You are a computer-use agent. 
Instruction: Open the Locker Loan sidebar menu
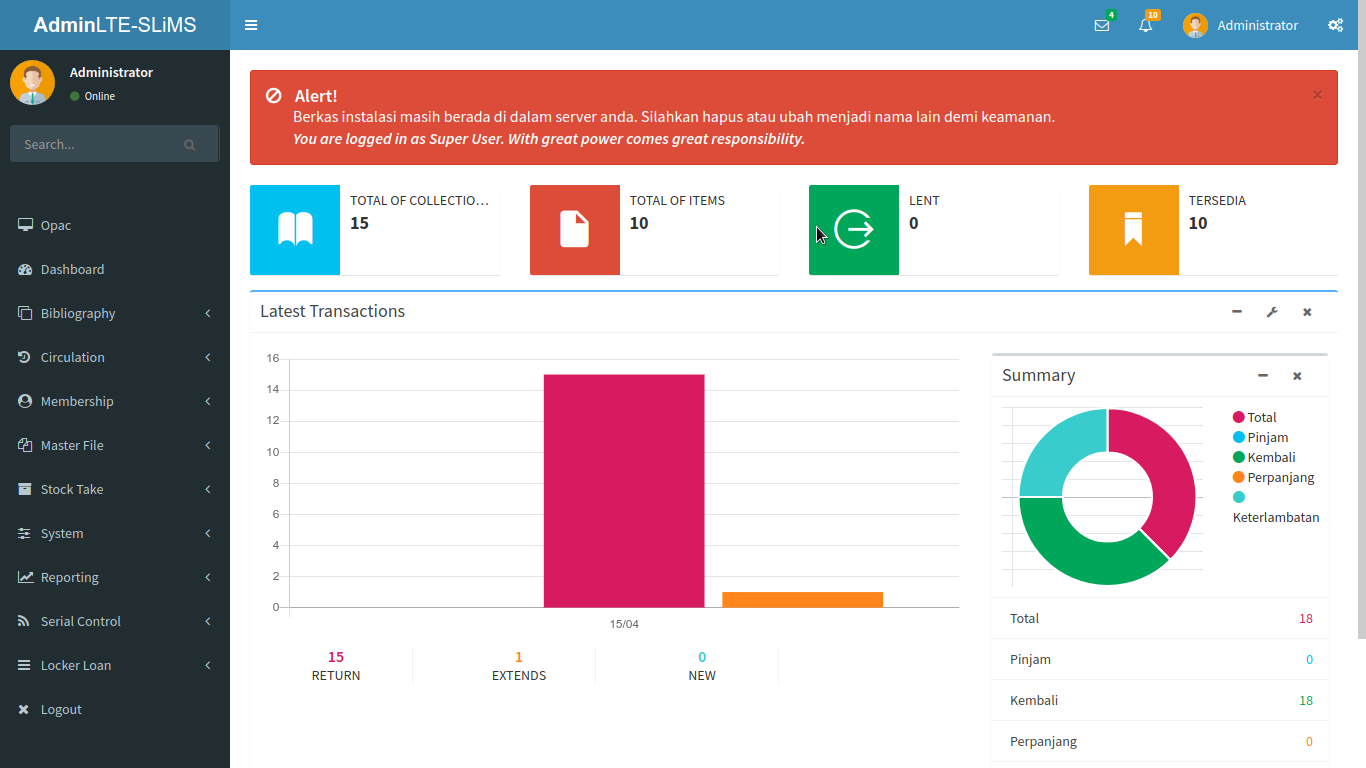115,665
